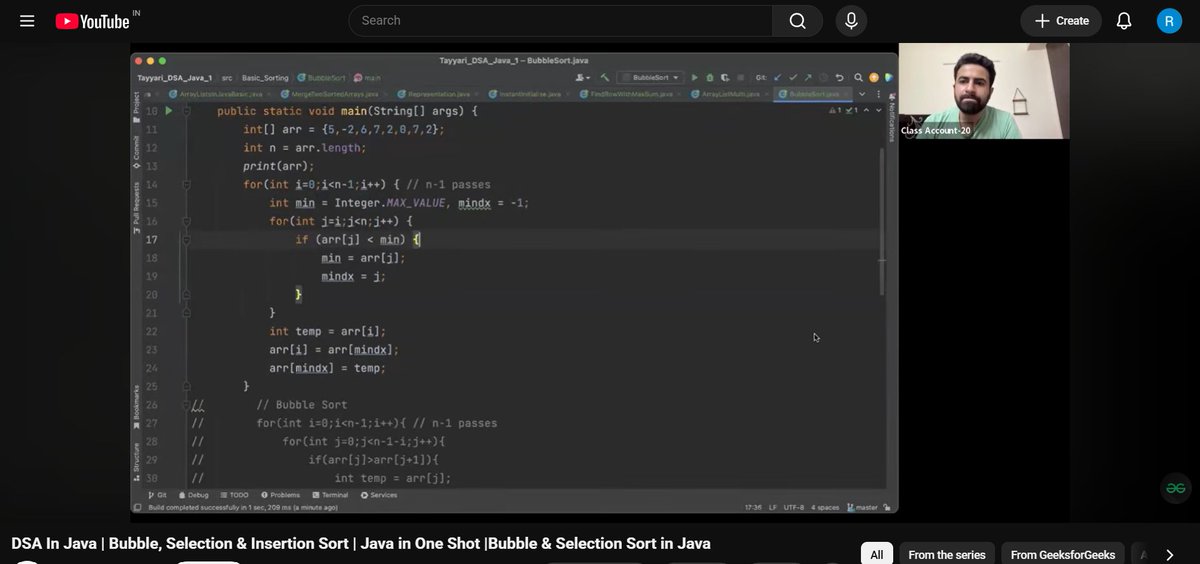Collapse the if block at line 17

coord(186,240)
